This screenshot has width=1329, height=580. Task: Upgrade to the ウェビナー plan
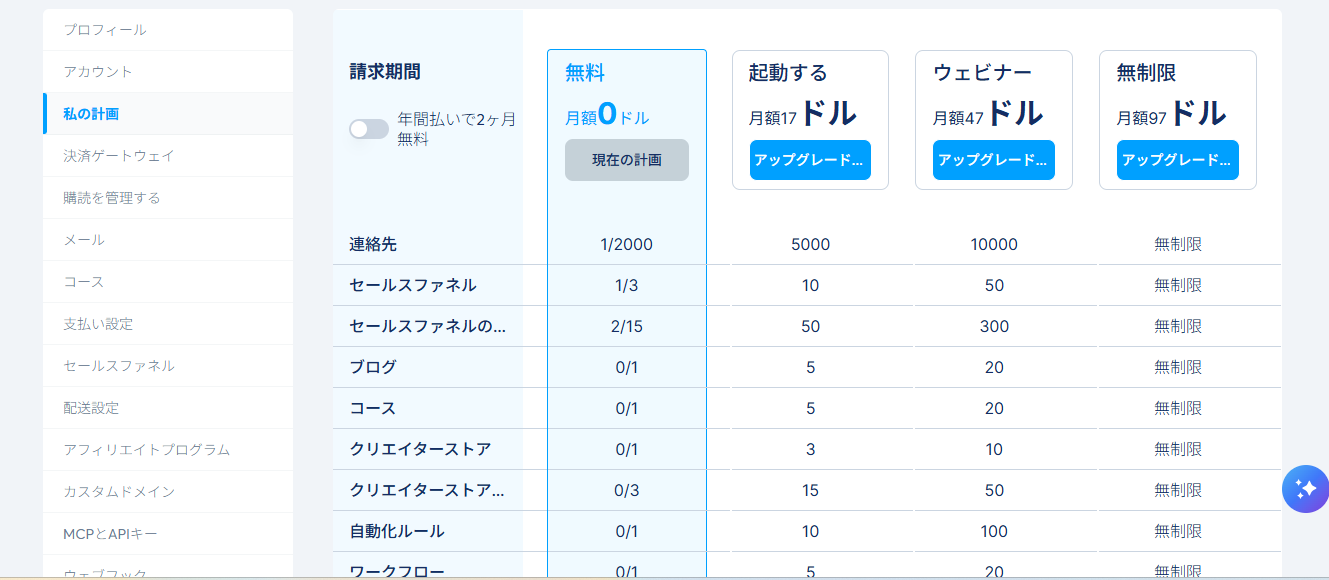coord(994,160)
